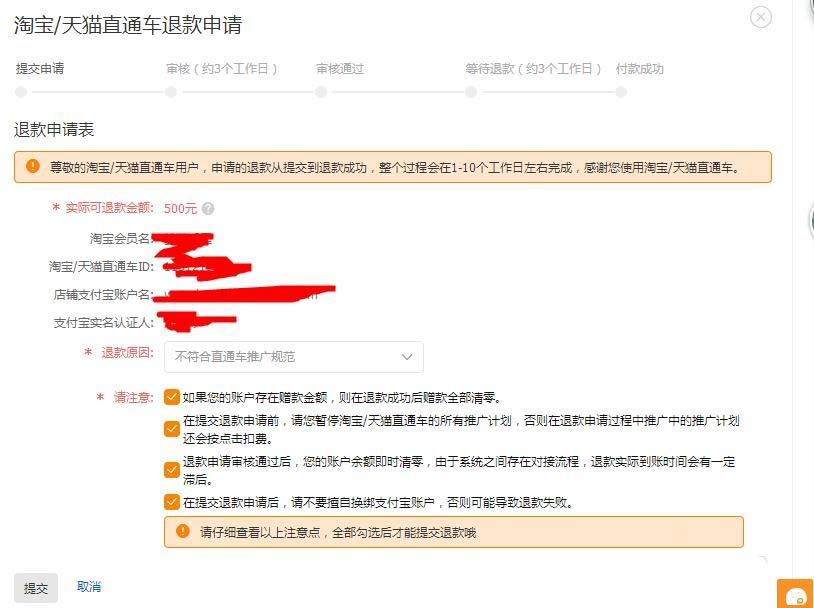Click the chevron arrow of refund reason box

coord(407,357)
